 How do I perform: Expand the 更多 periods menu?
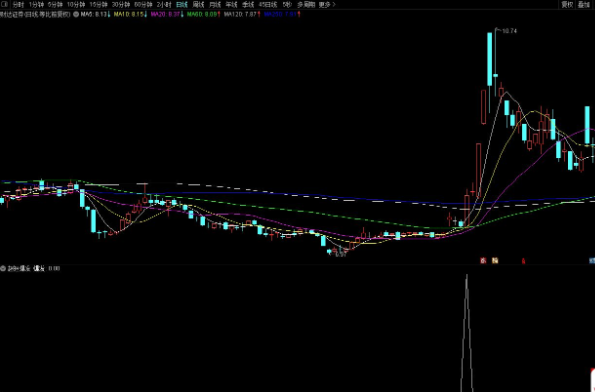pyautogui.click(x=327, y=5)
